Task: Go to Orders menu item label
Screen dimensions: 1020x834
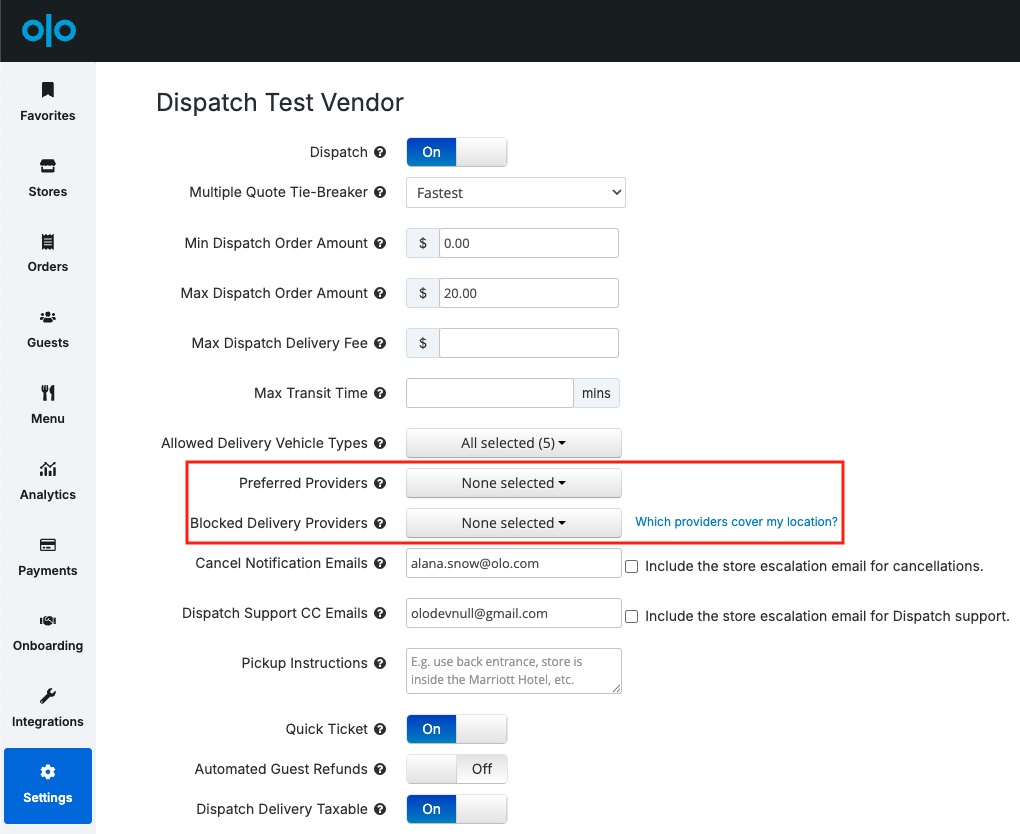Action: click(x=47, y=267)
